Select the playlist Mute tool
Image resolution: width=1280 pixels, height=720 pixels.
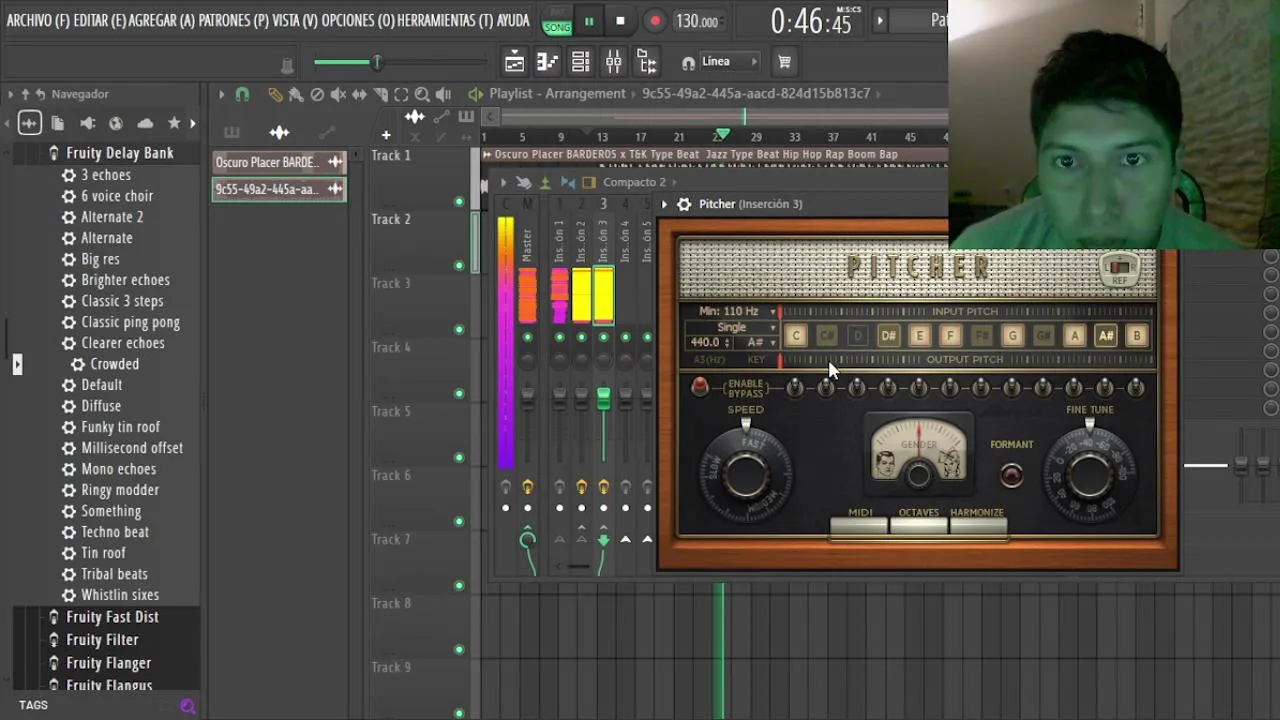tap(338, 94)
